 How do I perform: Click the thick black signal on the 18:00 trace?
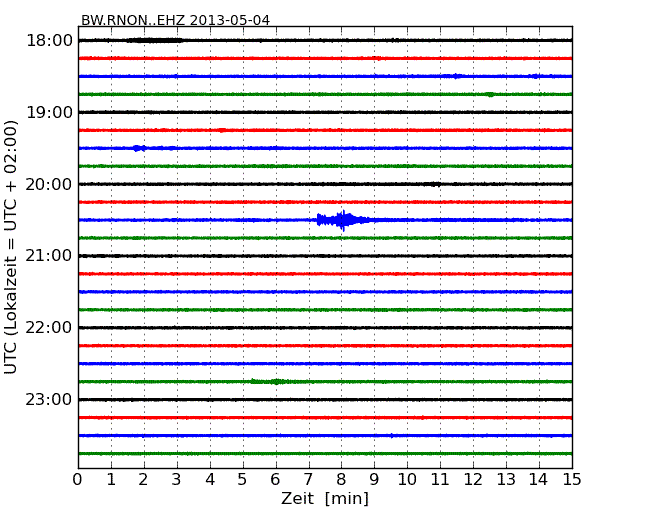coord(154,40)
